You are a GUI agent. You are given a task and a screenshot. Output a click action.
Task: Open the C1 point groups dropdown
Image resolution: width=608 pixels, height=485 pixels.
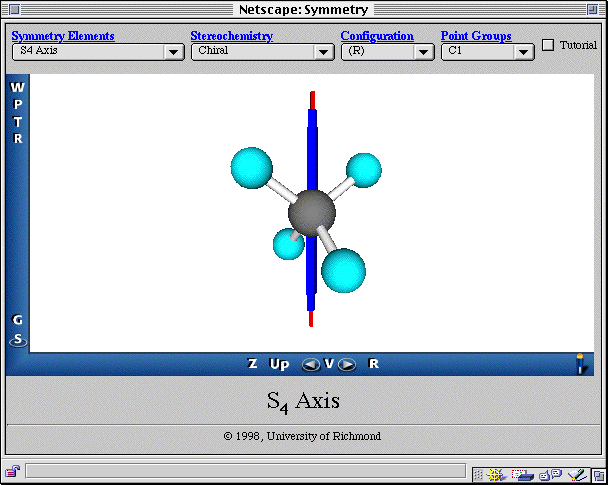(x=488, y=52)
